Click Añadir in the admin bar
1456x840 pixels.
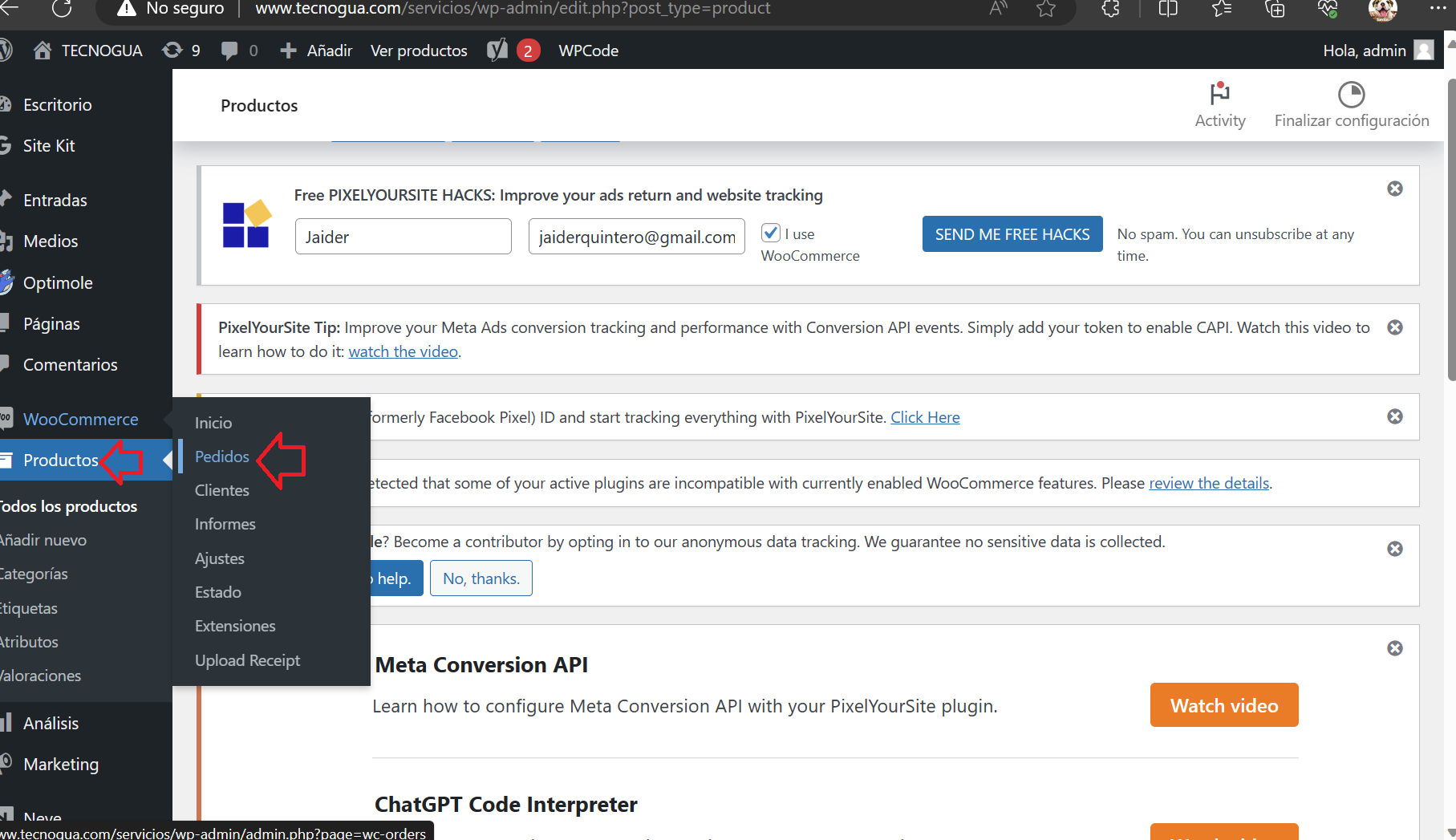pos(316,51)
